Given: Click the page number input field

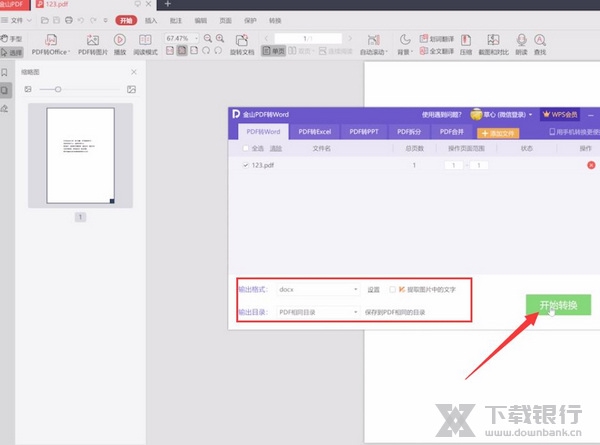Looking at the screenshot, I should [308, 38].
